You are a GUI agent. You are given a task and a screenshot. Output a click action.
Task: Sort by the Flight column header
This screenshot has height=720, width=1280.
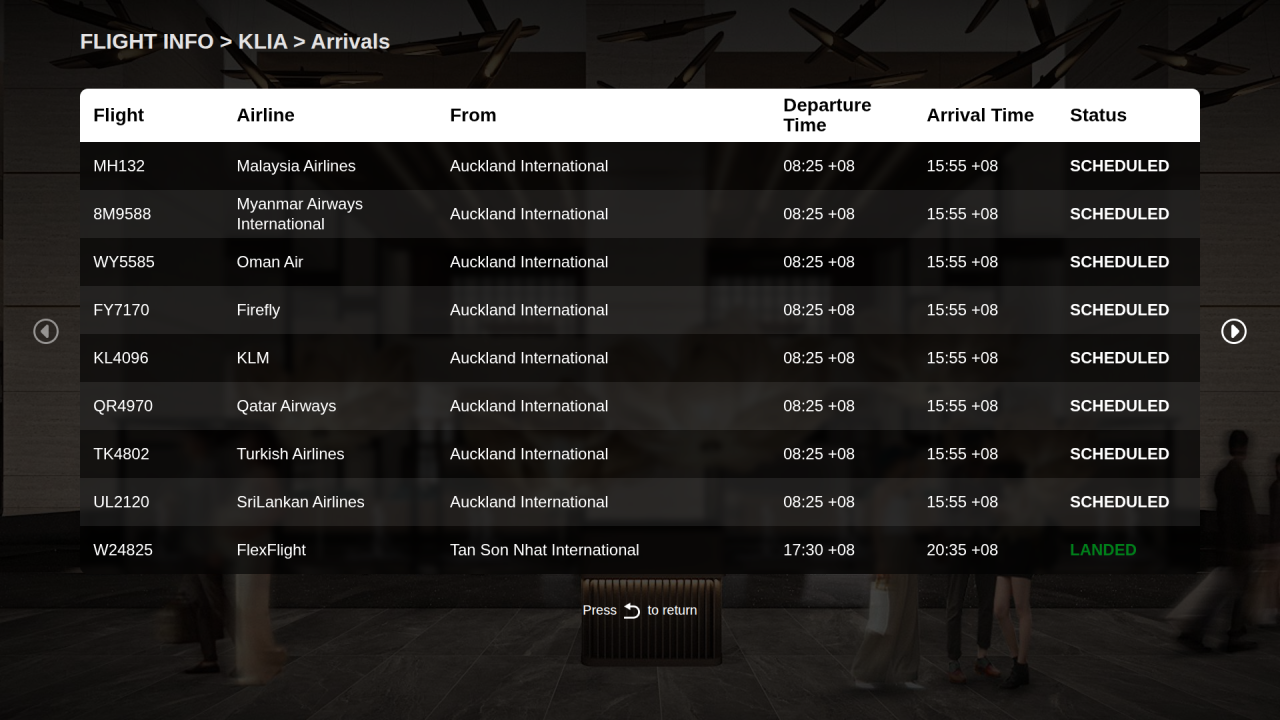(x=118, y=115)
